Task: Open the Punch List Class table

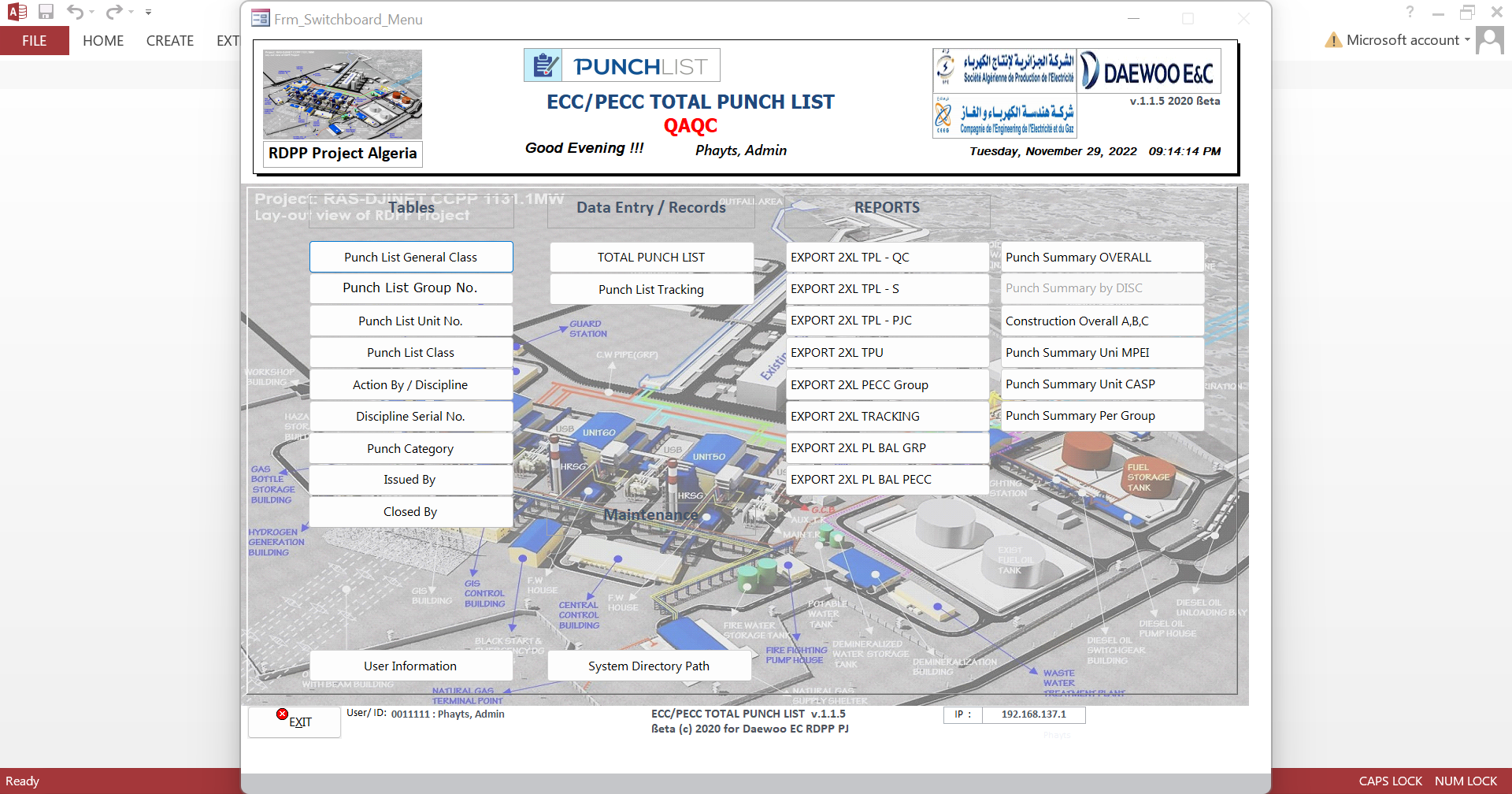Action: pos(411,352)
